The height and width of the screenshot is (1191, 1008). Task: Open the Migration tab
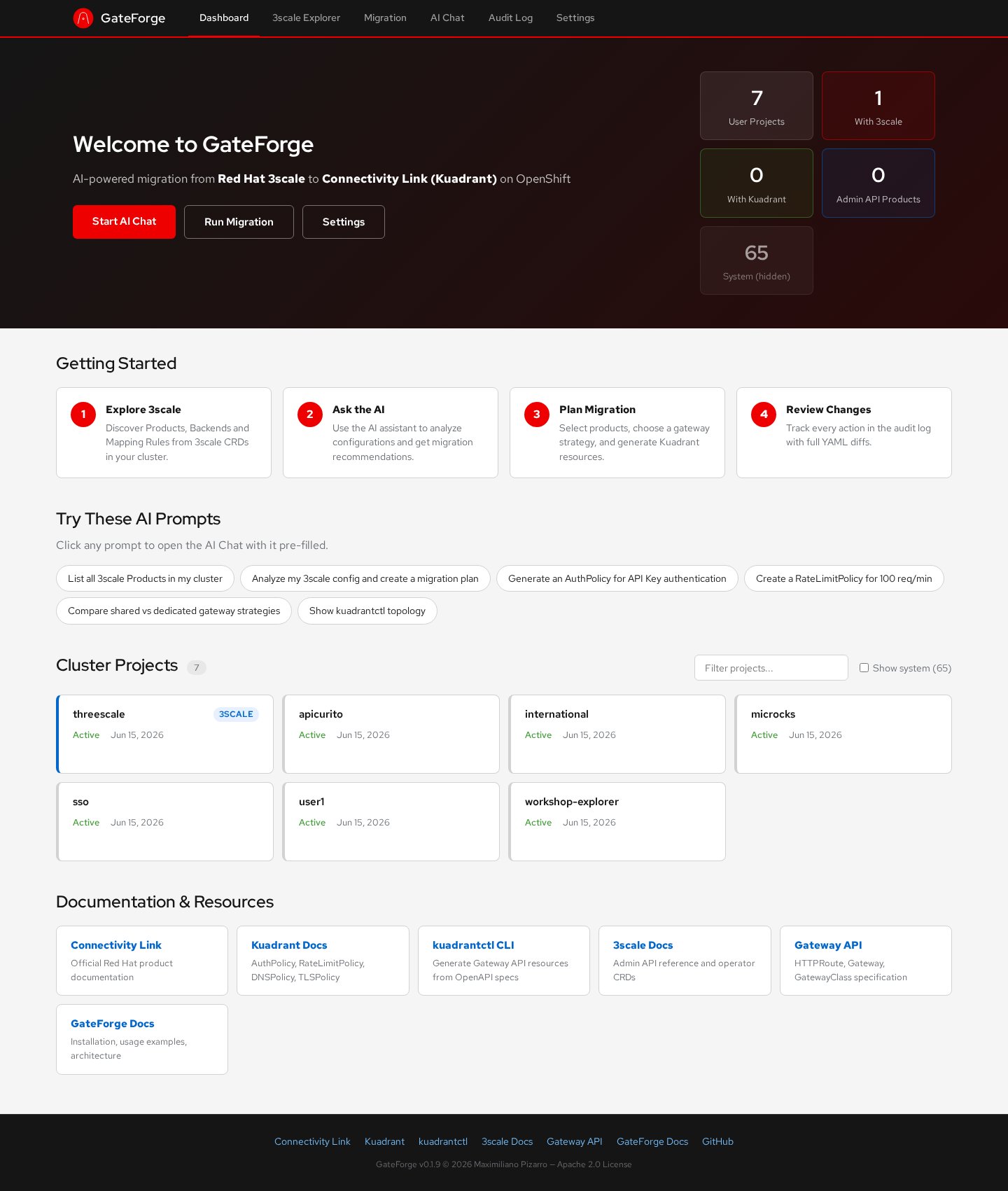pyautogui.click(x=385, y=18)
